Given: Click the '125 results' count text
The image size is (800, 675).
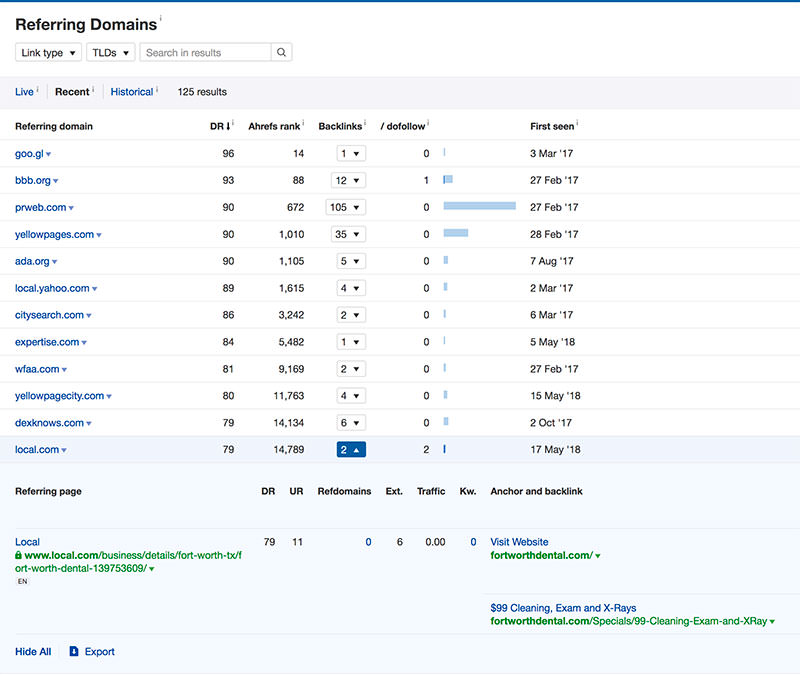Looking at the screenshot, I should tap(202, 92).
